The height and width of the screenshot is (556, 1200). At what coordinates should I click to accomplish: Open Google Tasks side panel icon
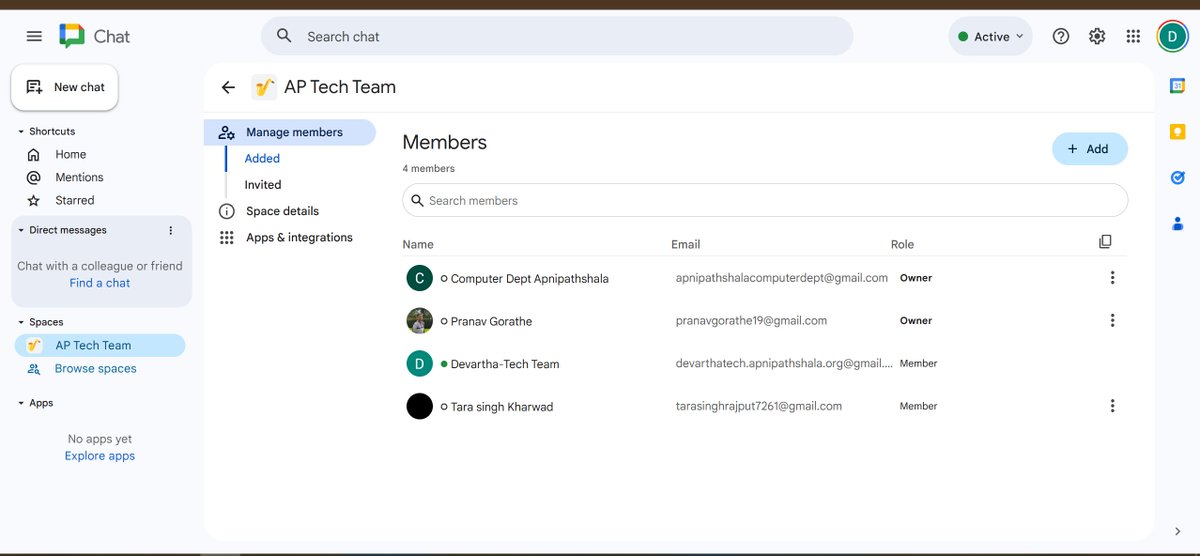(1177, 178)
